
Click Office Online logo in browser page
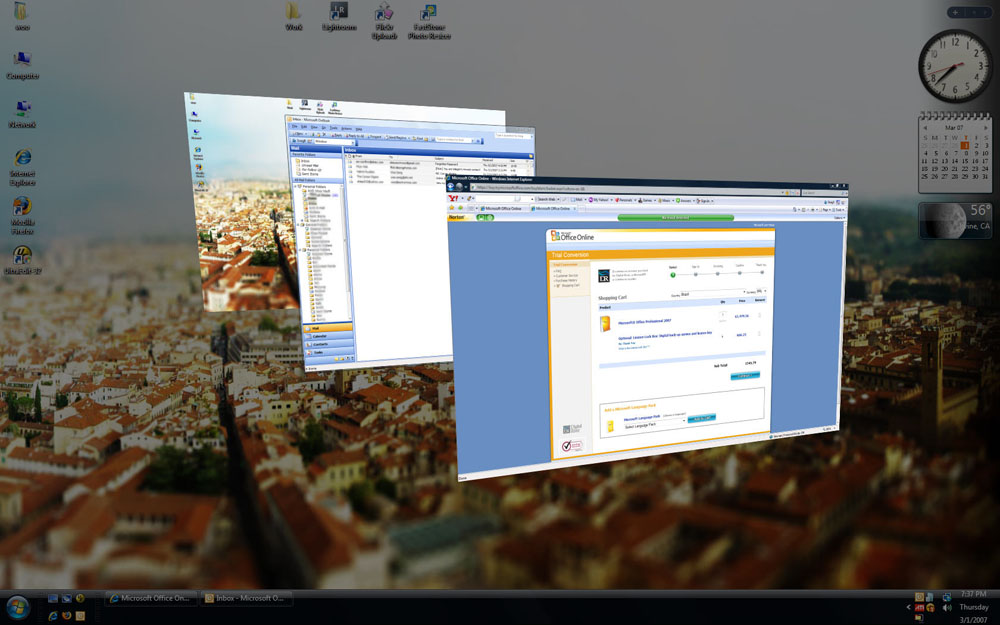572,237
